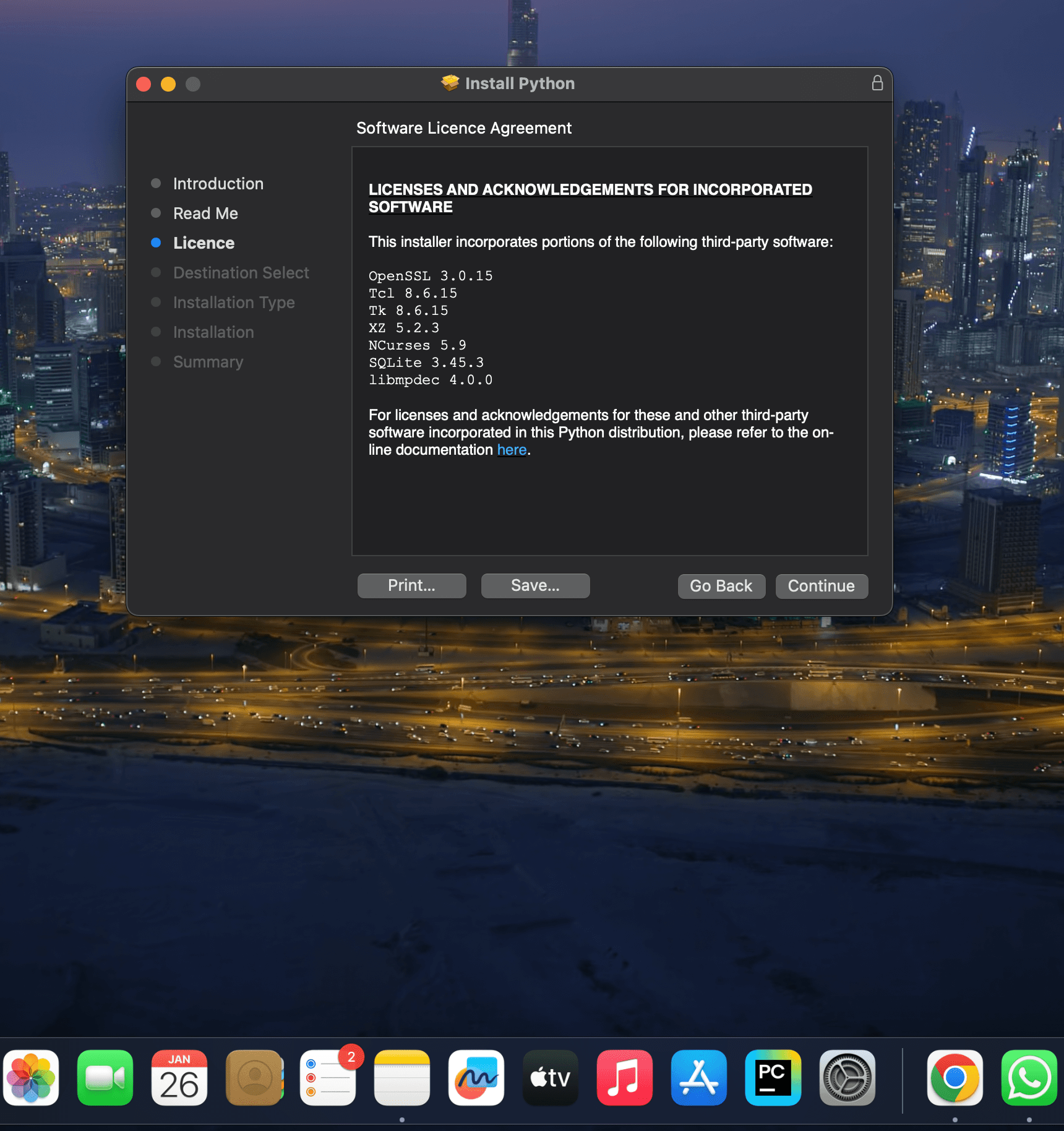This screenshot has height=1131, width=1064.
Task: Open the App Store in dock
Action: [699, 1077]
